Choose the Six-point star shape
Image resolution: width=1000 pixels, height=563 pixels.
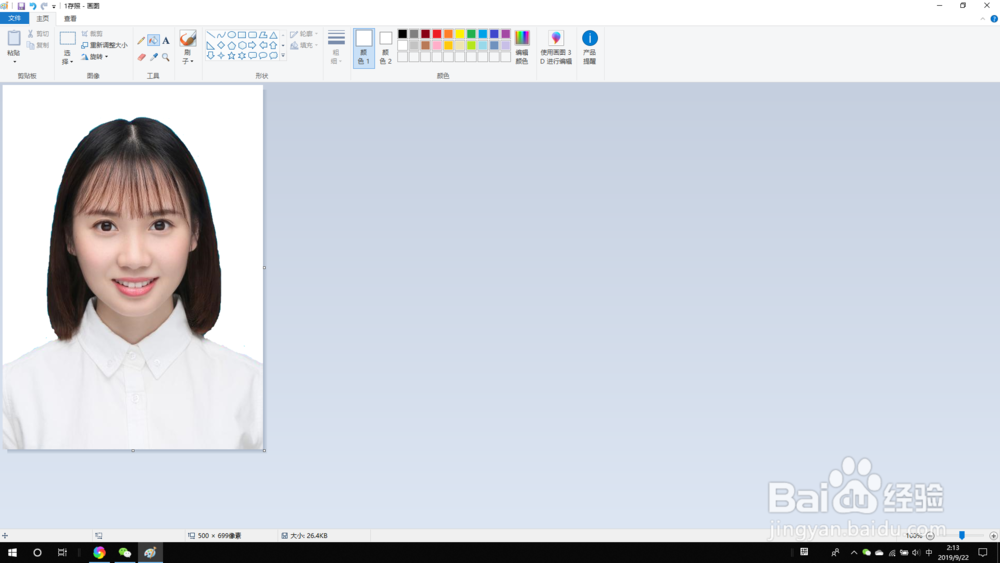242,55
